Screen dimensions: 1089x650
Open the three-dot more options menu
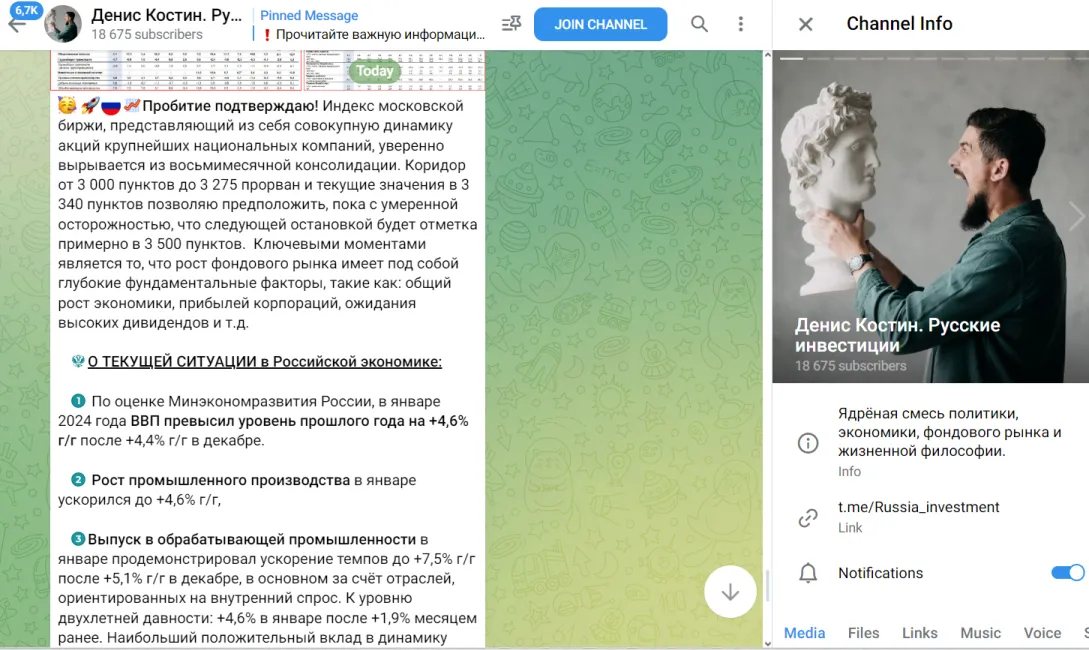pos(740,24)
